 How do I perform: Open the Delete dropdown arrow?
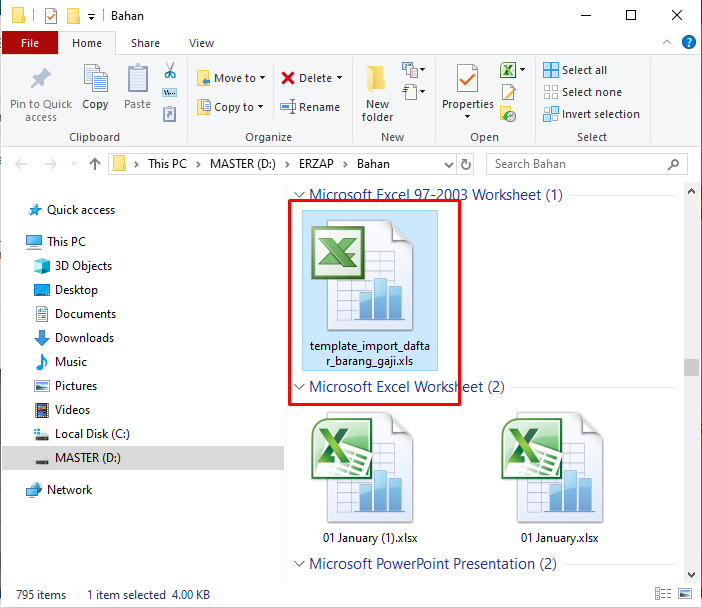pyautogui.click(x=339, y=78)
